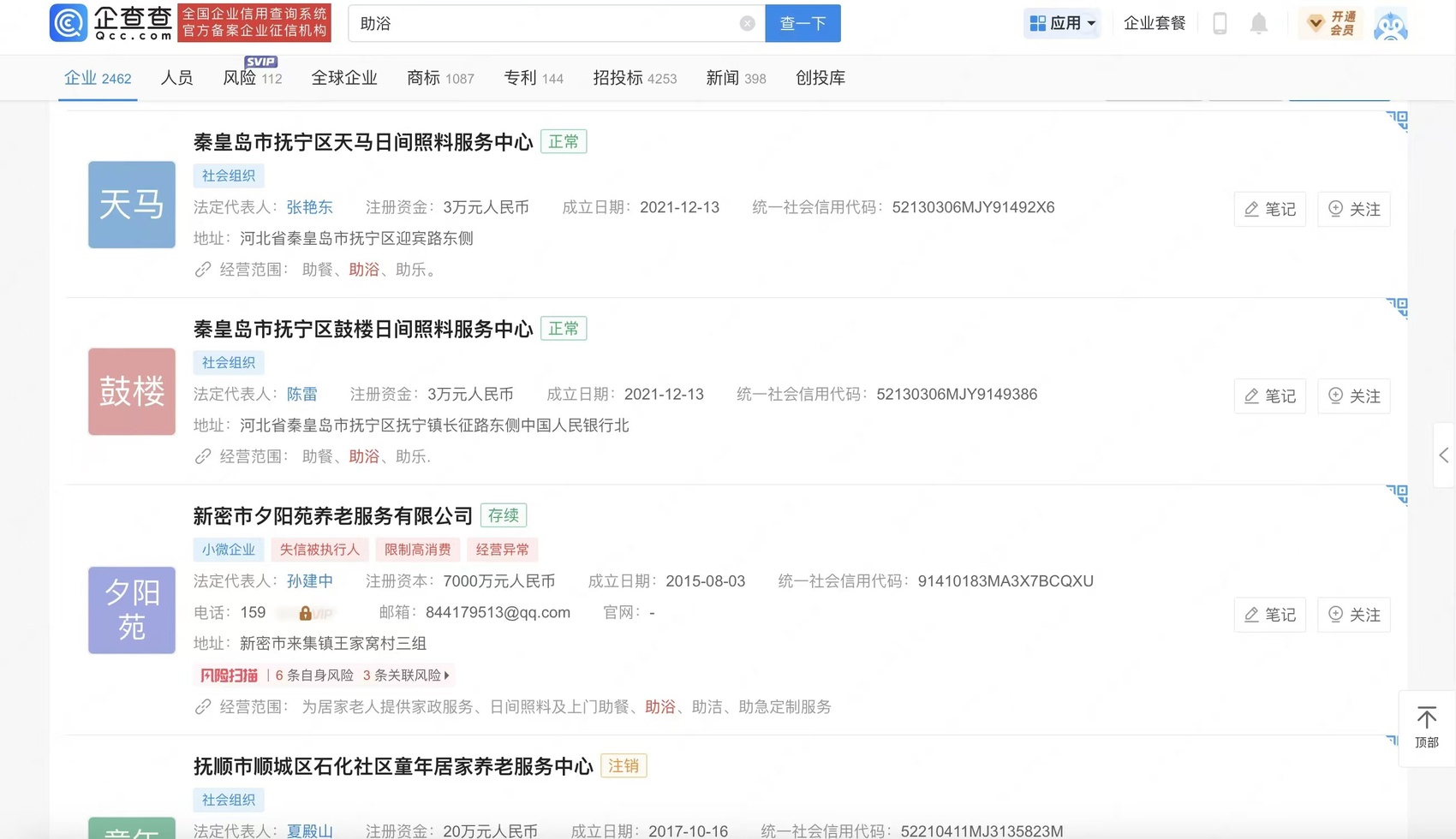Expand the collapsed right side panel
Viewport: 1456px width, 839px height.
point(1443,455)
